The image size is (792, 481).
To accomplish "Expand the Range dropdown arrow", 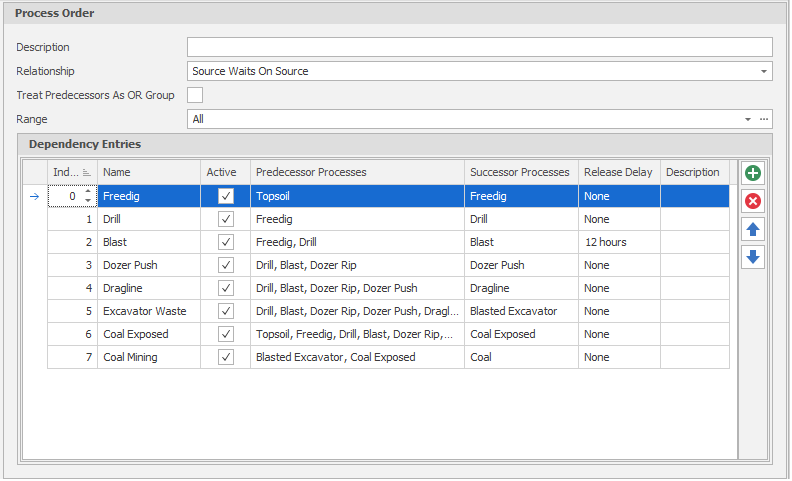I will pos(747,119).
